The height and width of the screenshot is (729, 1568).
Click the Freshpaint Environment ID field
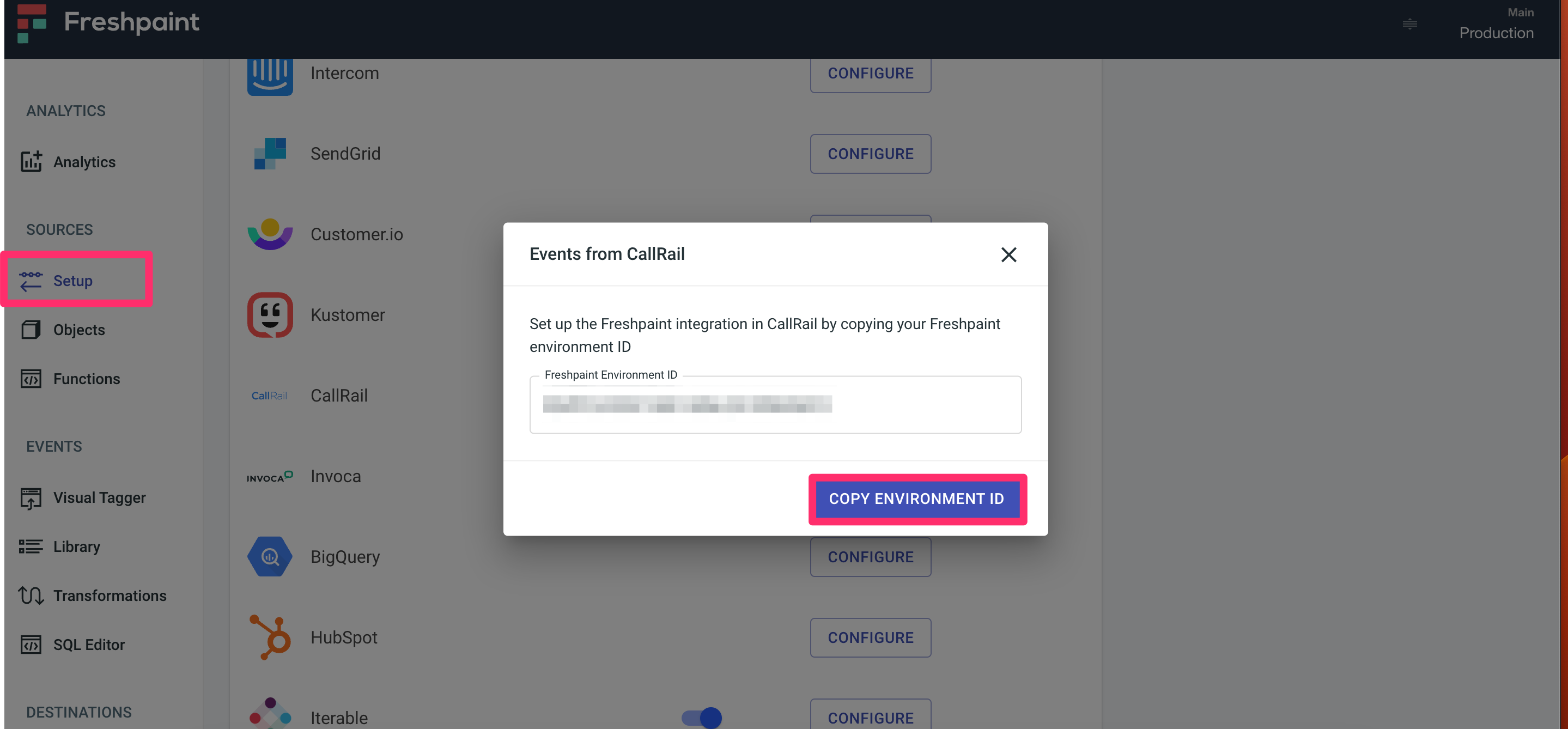tap(775, 404)
